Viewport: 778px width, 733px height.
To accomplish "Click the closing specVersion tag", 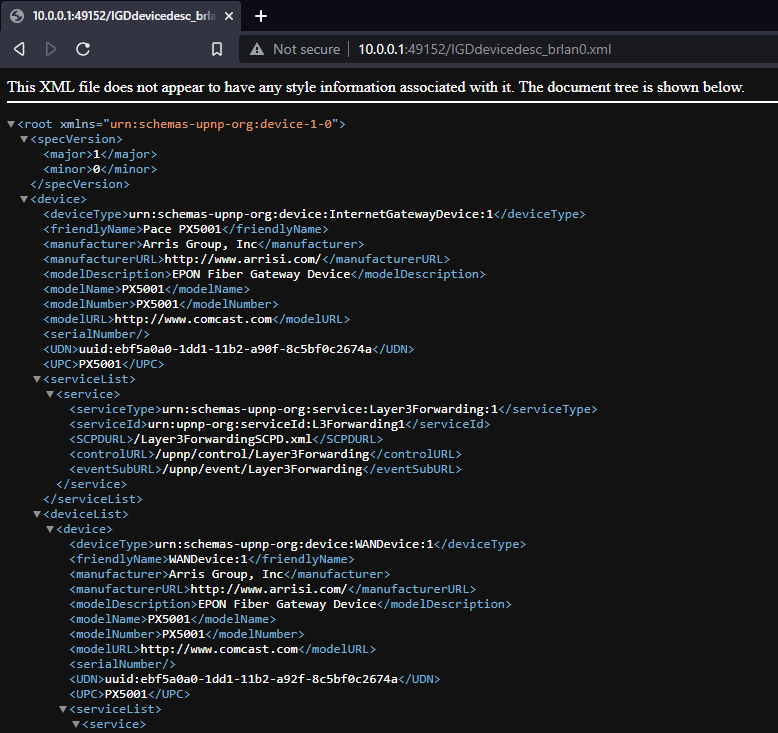I will pos(80,184).
